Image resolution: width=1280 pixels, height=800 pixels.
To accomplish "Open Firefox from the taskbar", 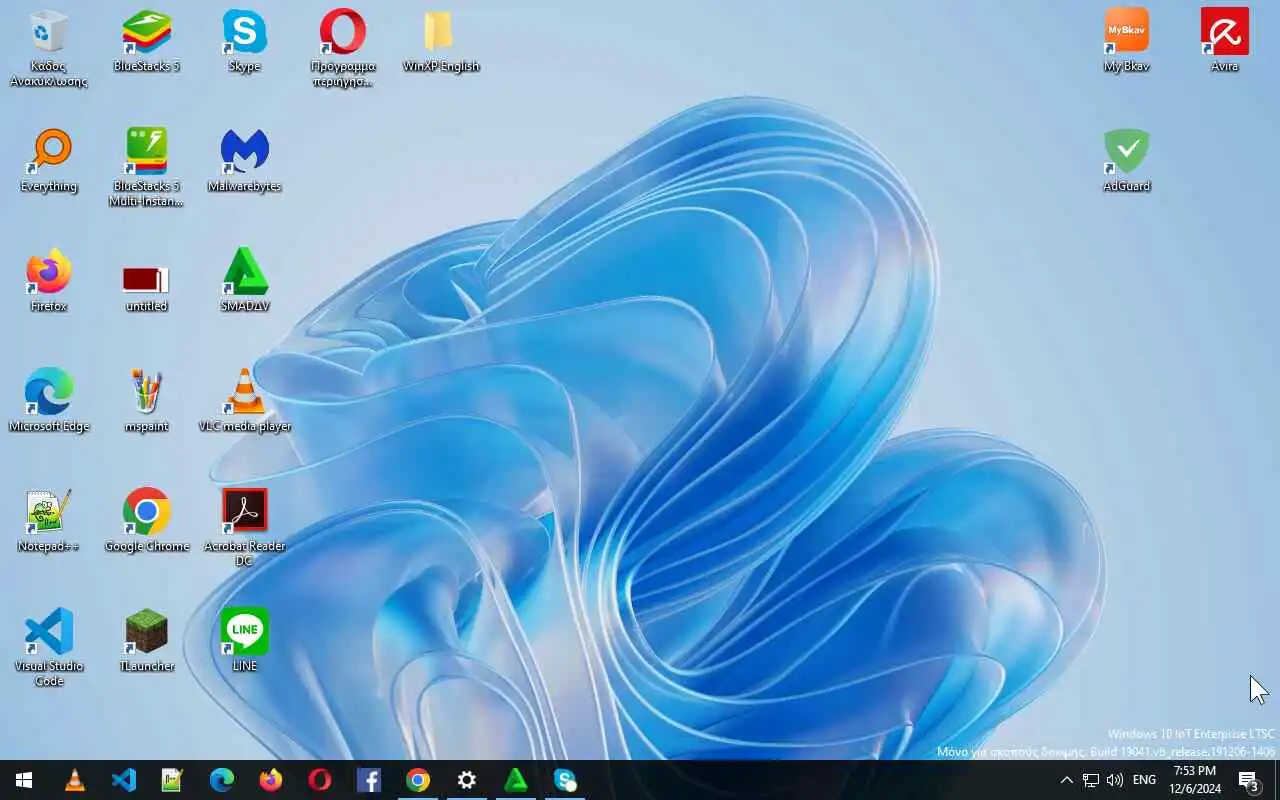I will (270, 780).
